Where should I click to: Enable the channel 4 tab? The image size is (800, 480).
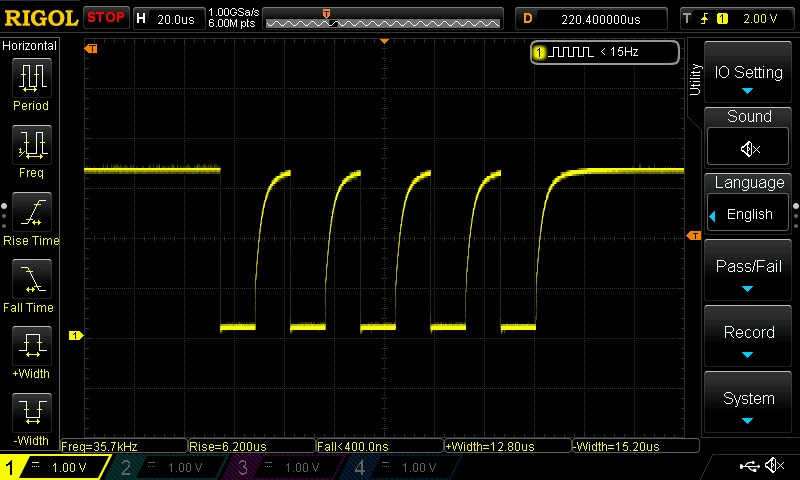[402, 467]
